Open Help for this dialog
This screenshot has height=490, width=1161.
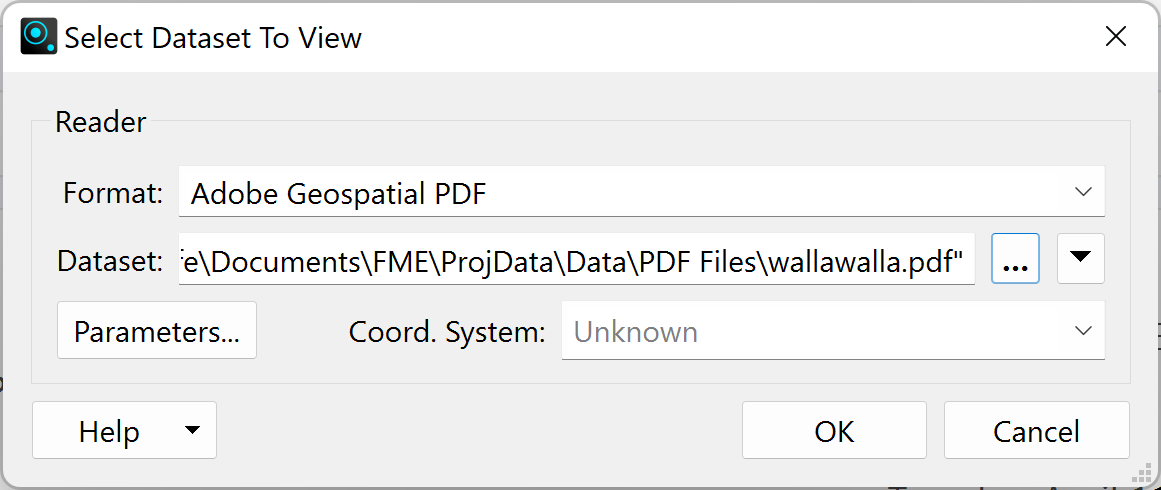pyautogui.click(x=109, y=431)
